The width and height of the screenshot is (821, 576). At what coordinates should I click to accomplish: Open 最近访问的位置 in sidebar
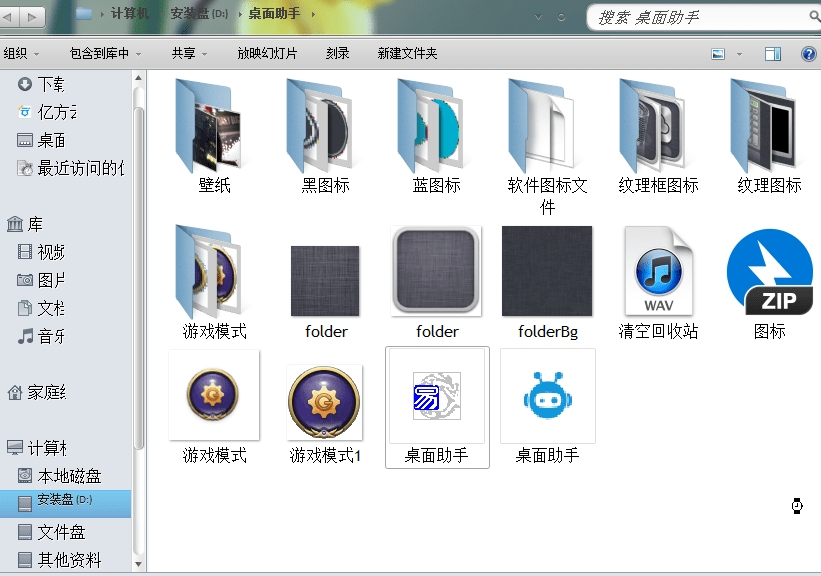coord(71,168)
